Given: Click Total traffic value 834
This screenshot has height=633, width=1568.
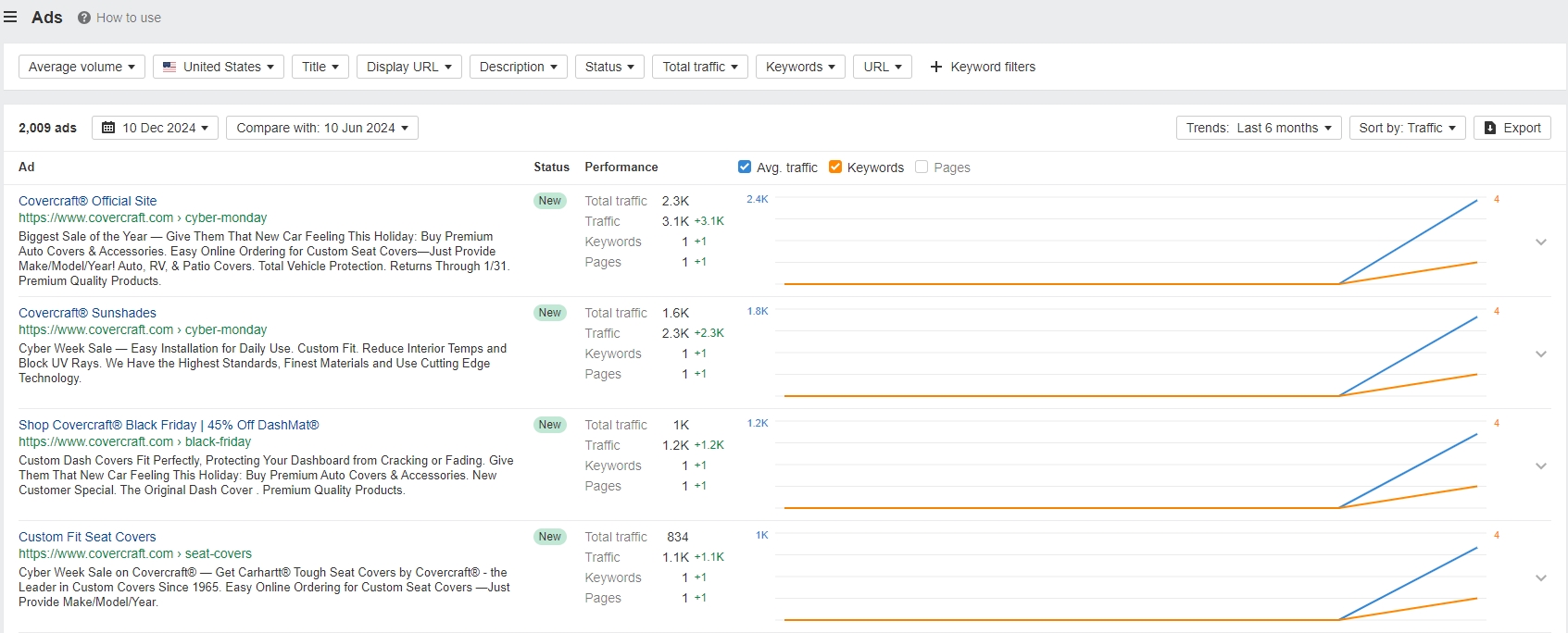Looking at the screenshot, I should [678, 537].
